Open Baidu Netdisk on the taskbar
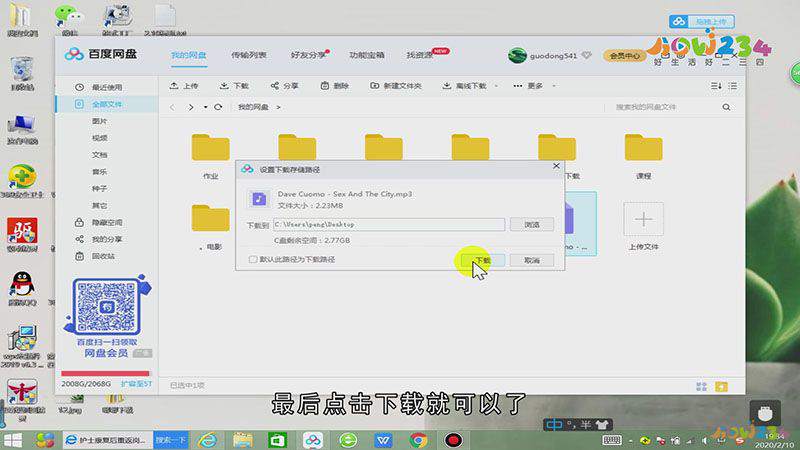800x450 pixels. (x=313, y=440)
